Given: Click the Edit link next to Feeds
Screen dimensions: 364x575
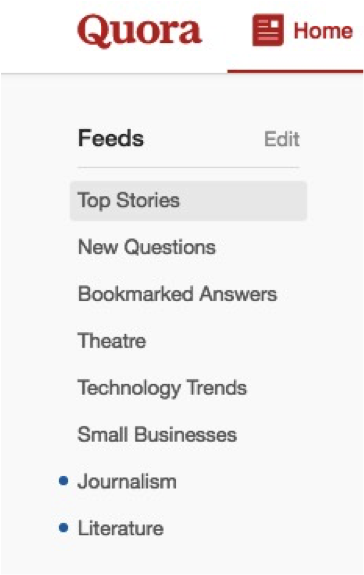Looking at the screenshot, I should 282,139.
